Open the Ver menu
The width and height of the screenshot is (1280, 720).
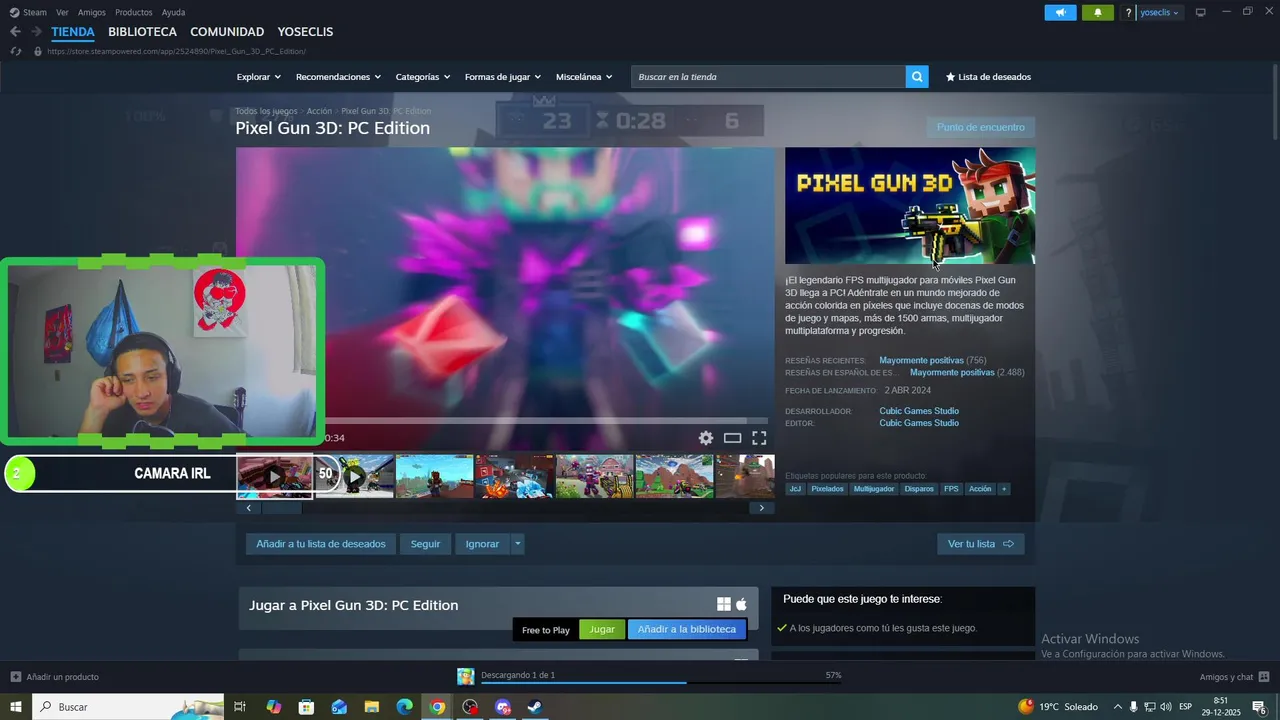(62, 13)
